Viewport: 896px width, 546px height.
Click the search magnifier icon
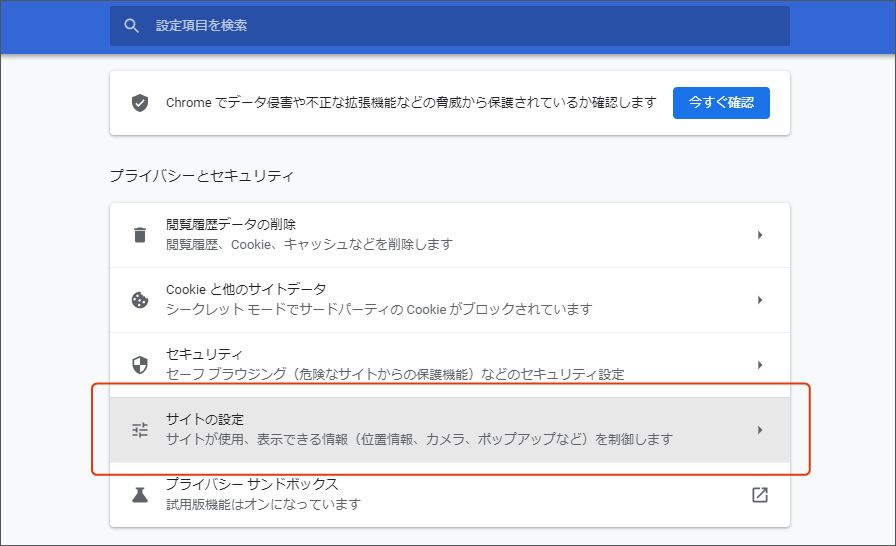point(131,26)
